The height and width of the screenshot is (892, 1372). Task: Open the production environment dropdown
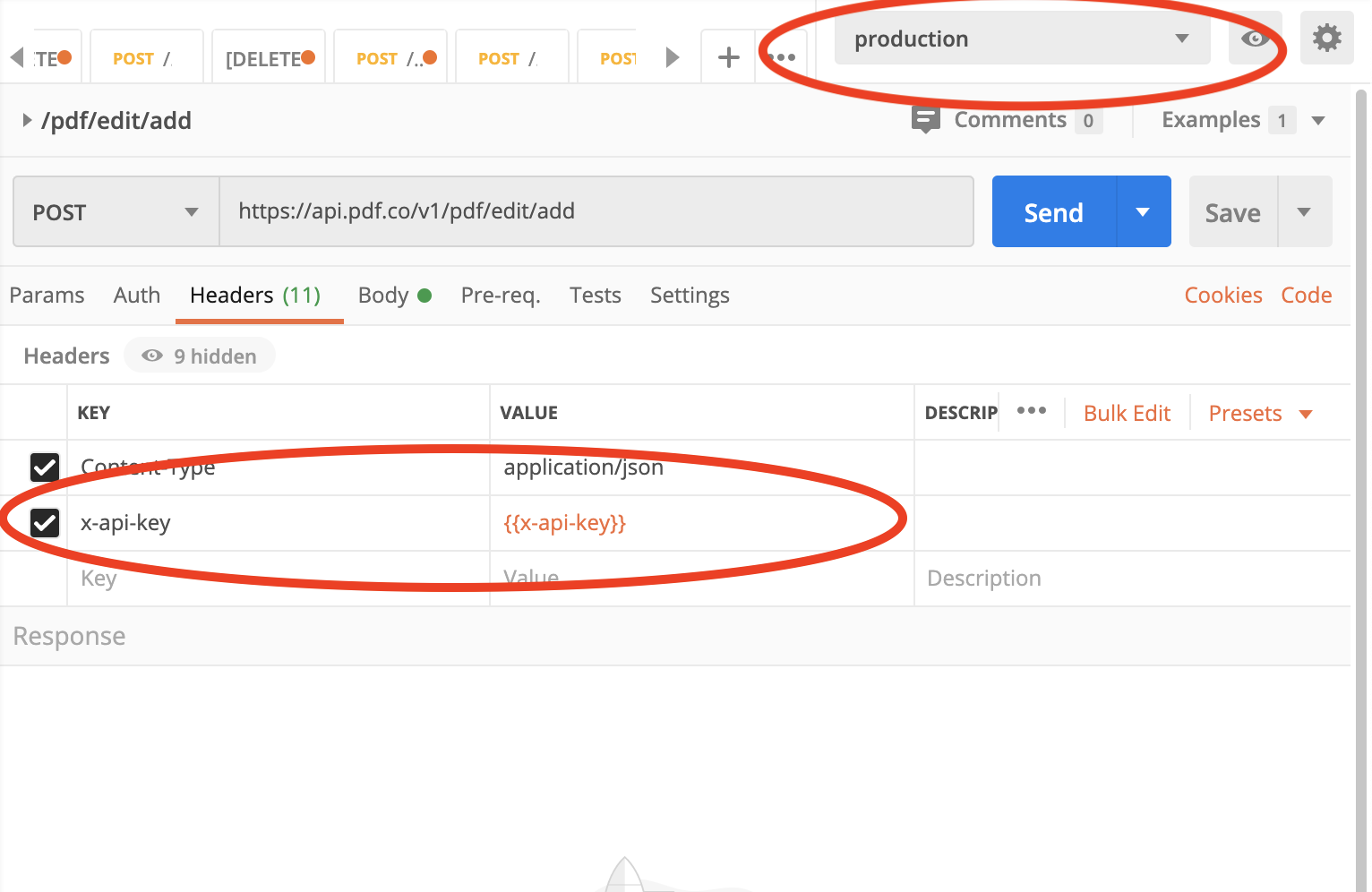(1022, 39)
